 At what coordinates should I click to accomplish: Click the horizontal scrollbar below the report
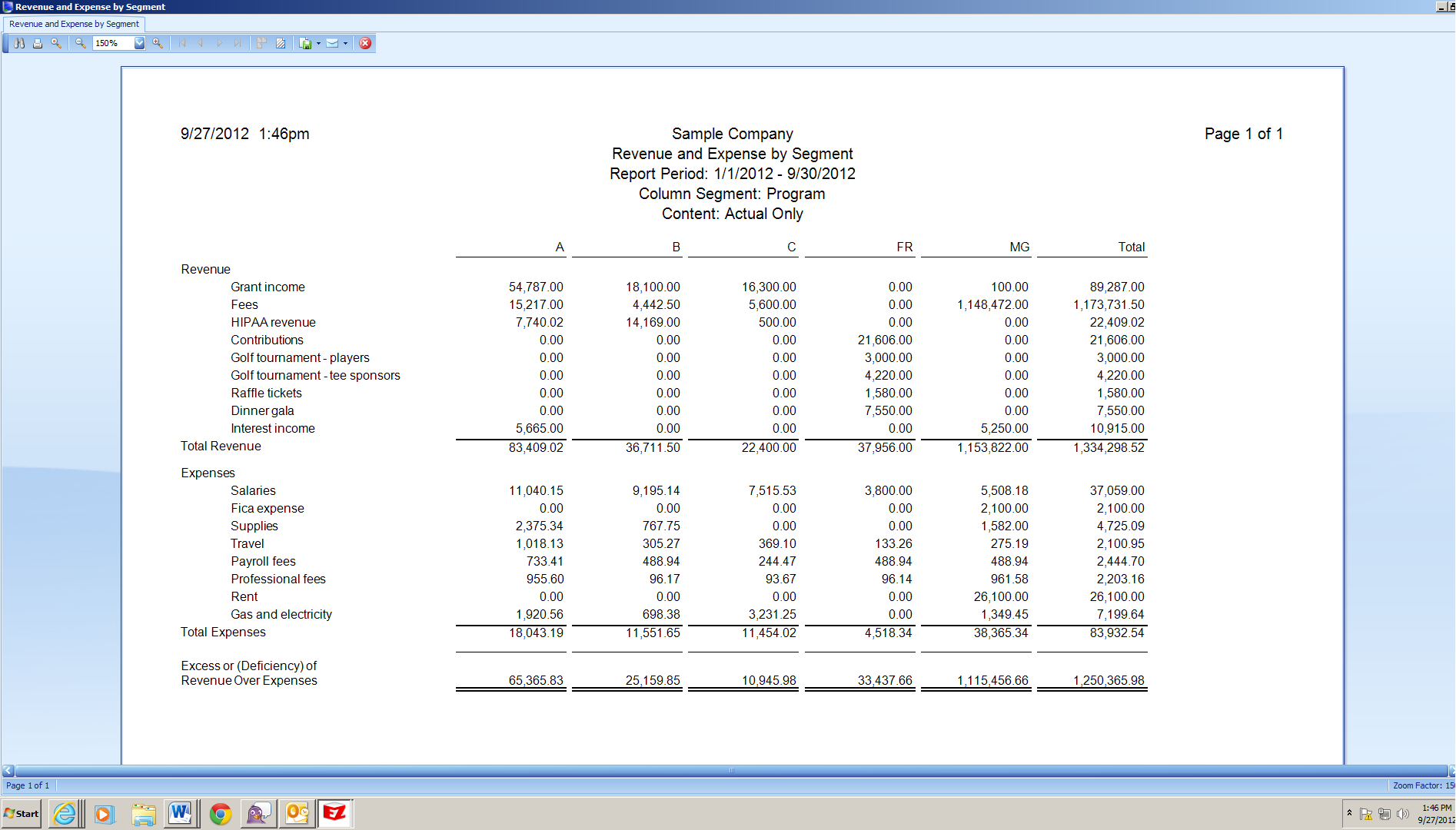(731, 771)
